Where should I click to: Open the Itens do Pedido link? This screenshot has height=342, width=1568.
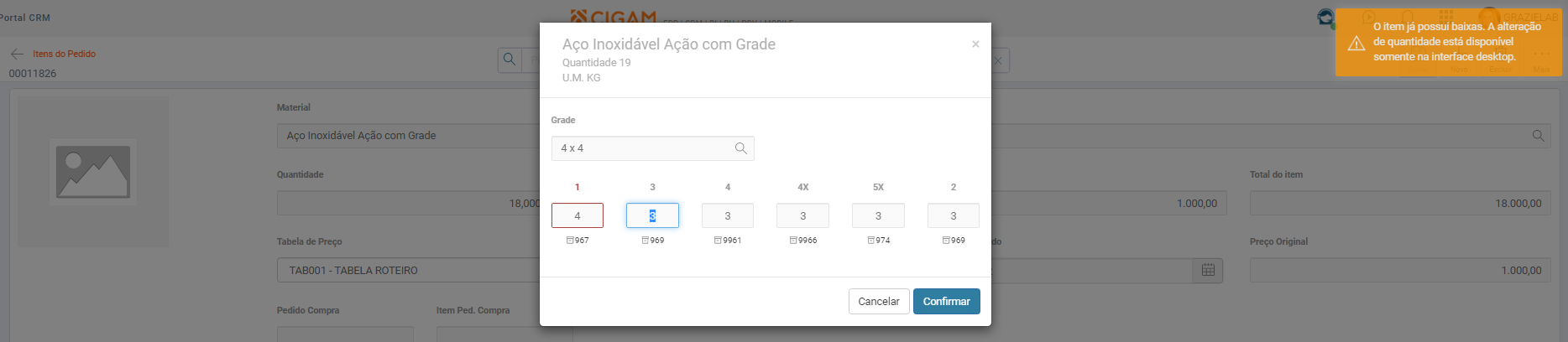tap(65, 54)
